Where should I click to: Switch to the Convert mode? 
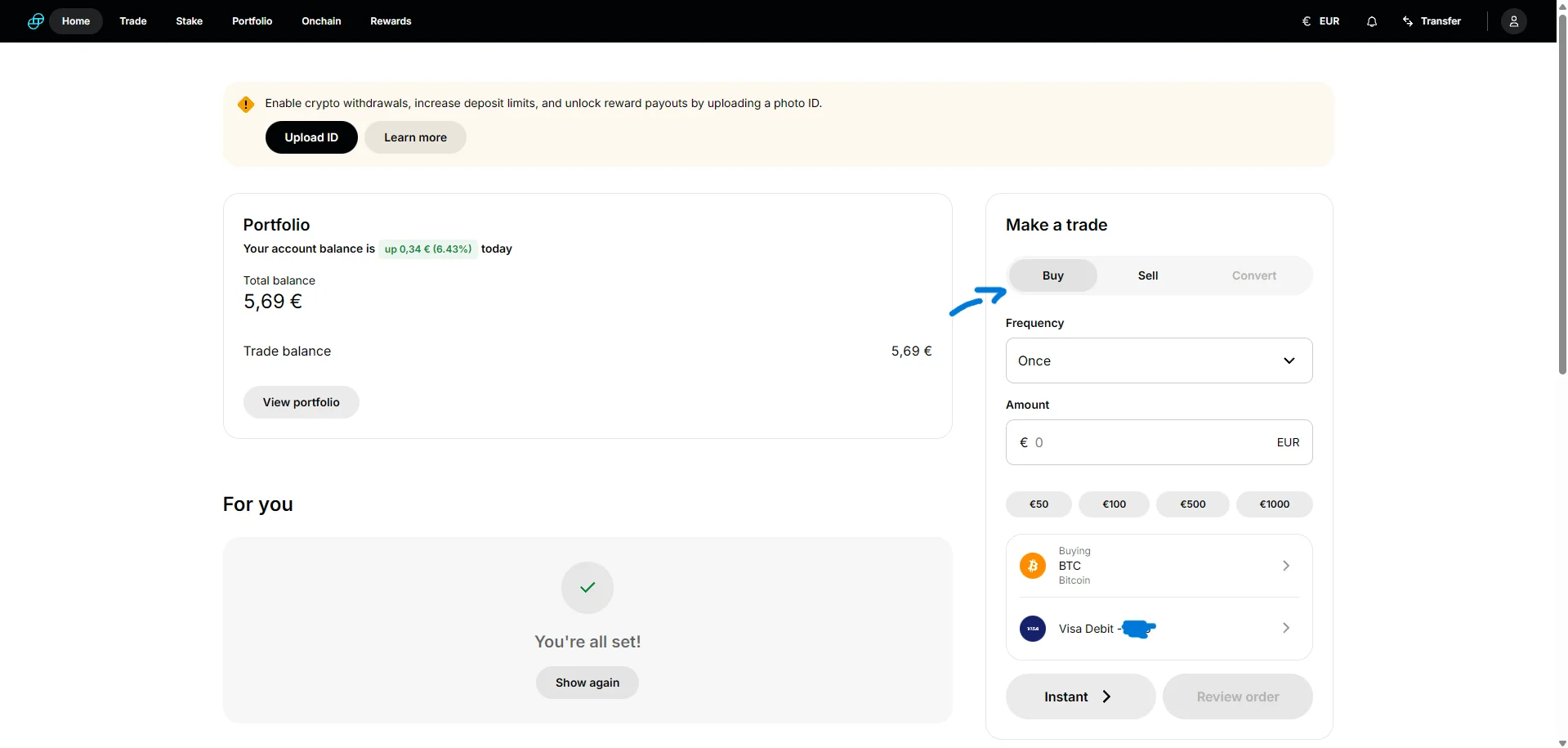(x=1253, y=275)
